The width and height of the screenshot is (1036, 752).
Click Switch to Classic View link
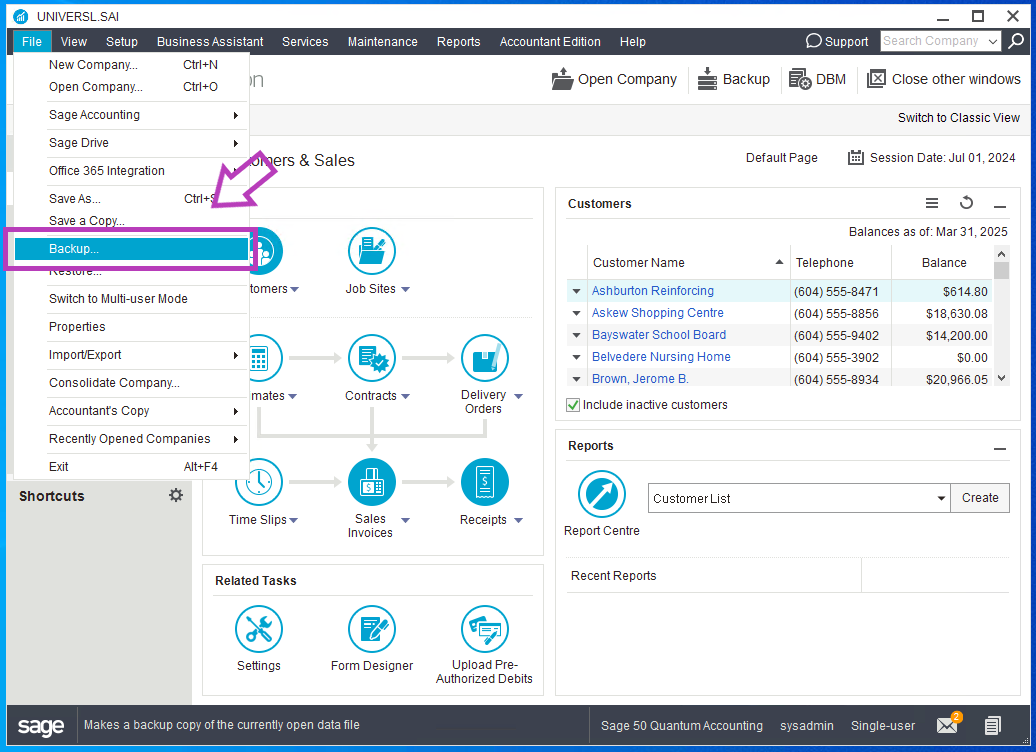[958, 118]
